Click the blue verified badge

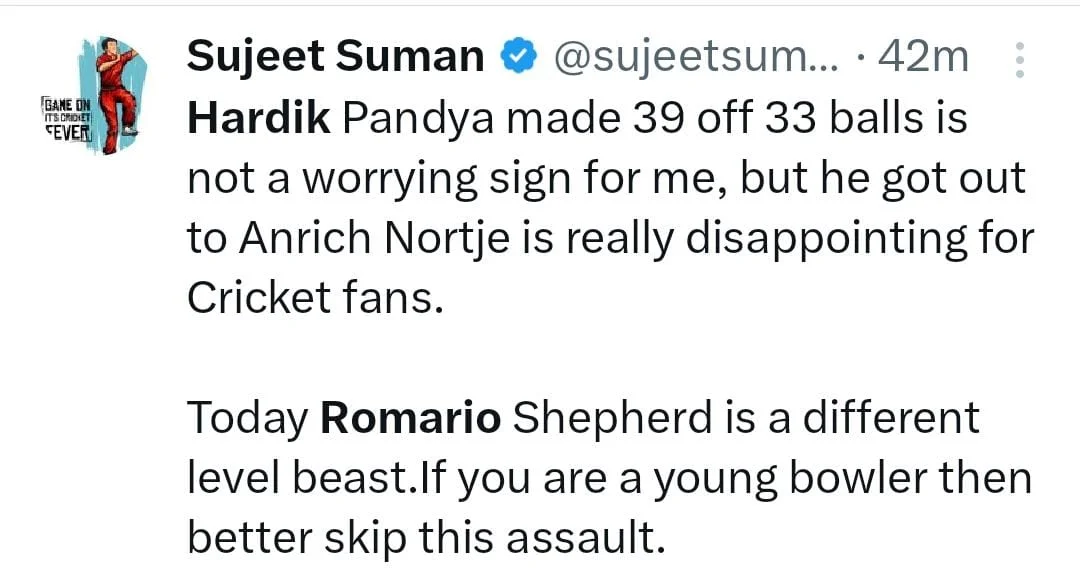coord(517,58)
